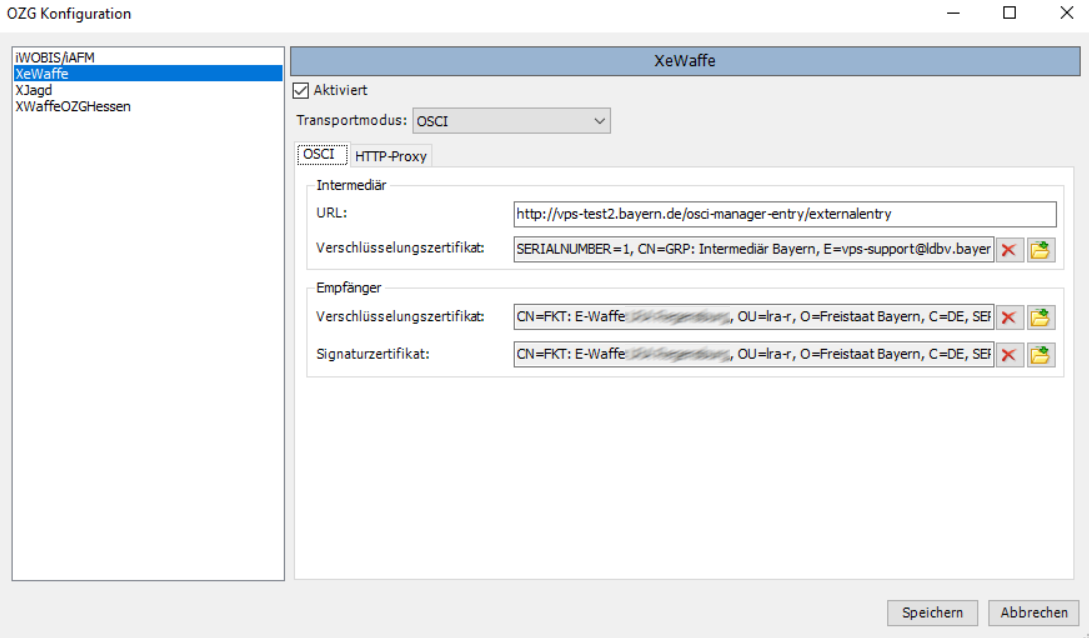Image resolution: width=1089 pixels, height=638 pixels.
Task: Expand the Transportmodus dropdown
Action: (x=511, y=121)
